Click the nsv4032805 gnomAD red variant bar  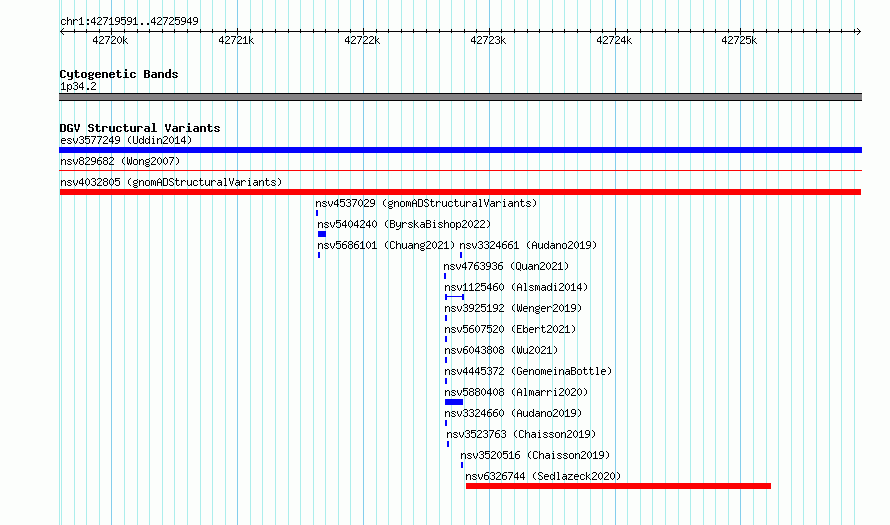tap(460, 192)
